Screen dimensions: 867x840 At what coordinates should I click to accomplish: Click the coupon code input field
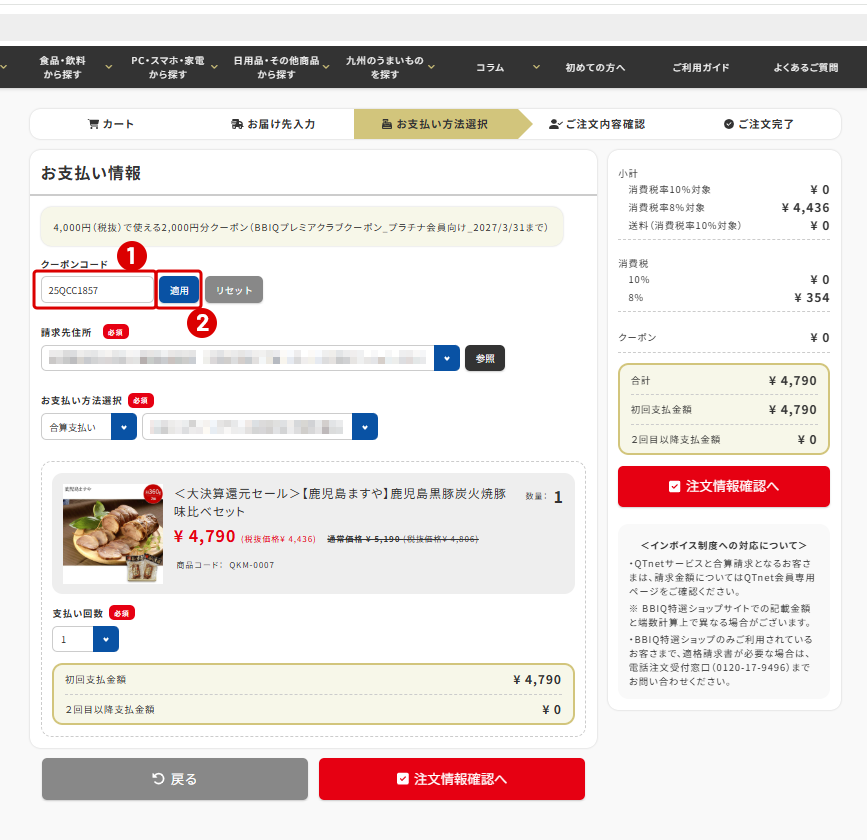97,290
